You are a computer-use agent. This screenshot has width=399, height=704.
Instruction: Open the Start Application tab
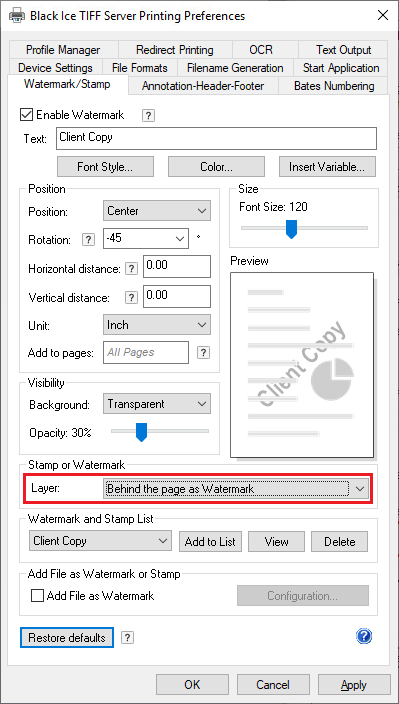341,68
